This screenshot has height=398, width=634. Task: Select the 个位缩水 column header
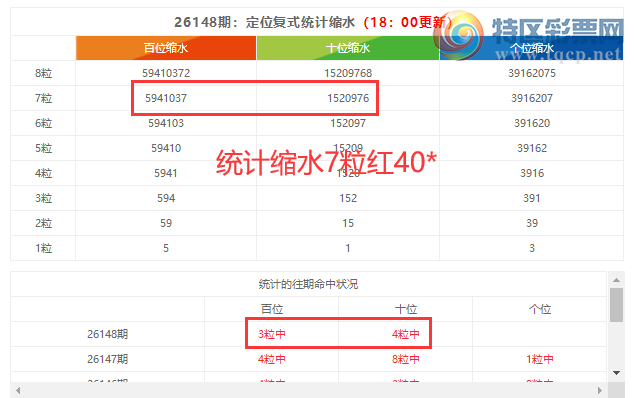pos(531,48)
